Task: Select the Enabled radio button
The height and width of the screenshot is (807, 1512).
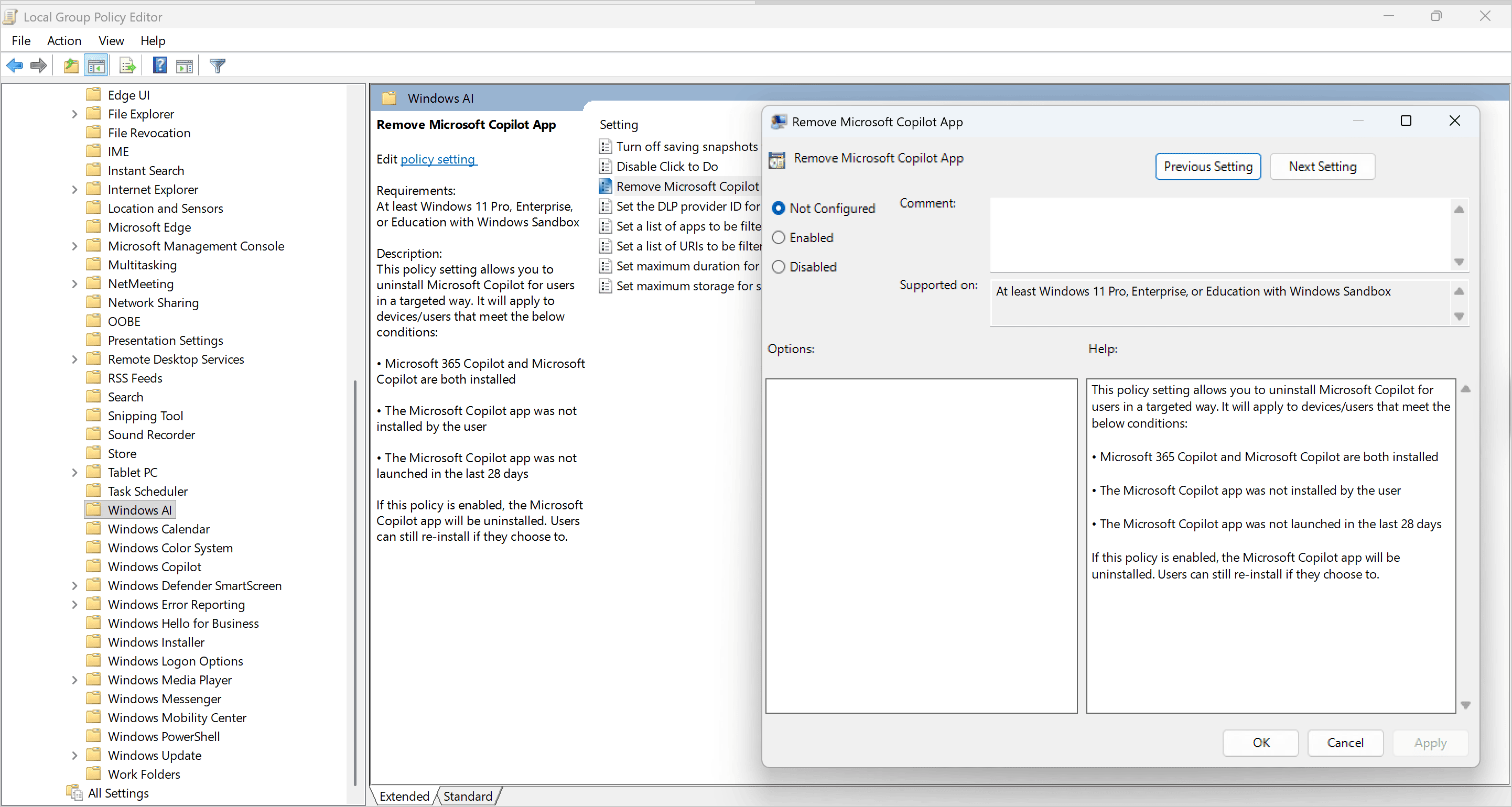Action: pos(779,237)
